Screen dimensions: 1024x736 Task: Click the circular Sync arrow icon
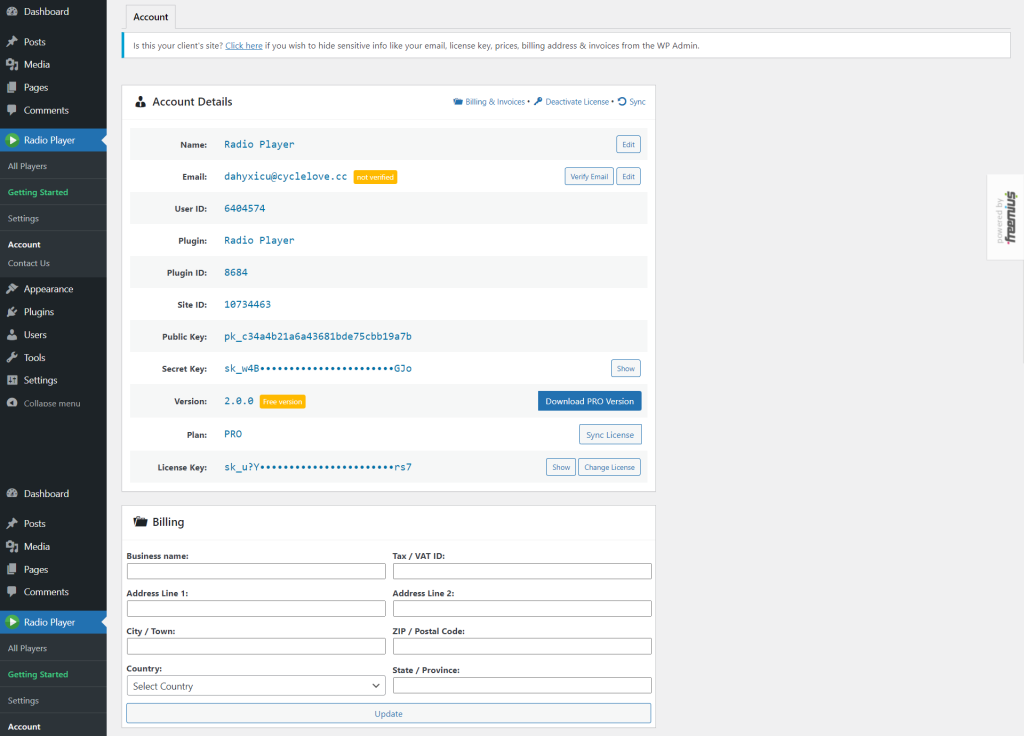pyautogui.click(x=622, y=101)
